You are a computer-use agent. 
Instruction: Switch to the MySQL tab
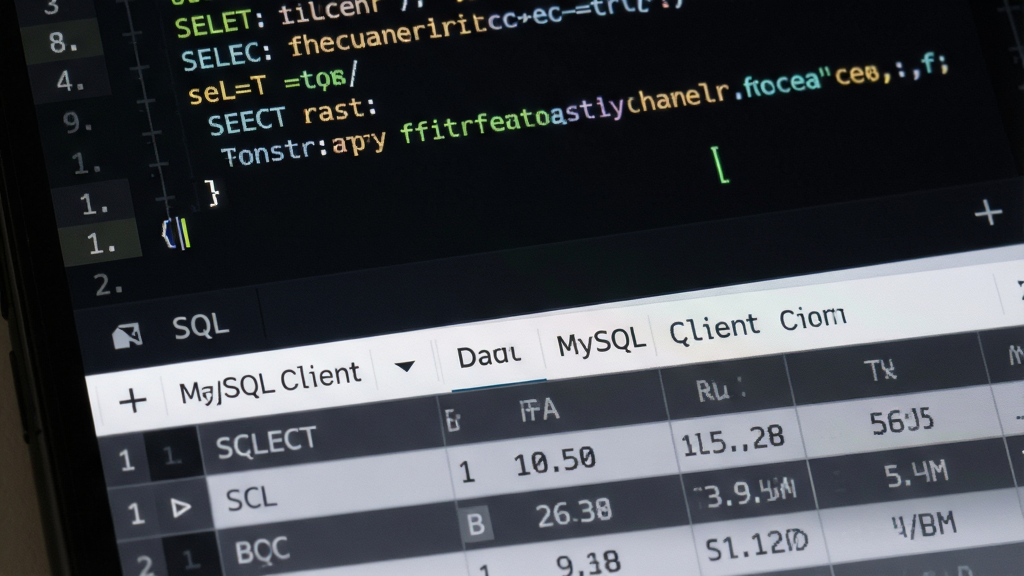point(601,342)
